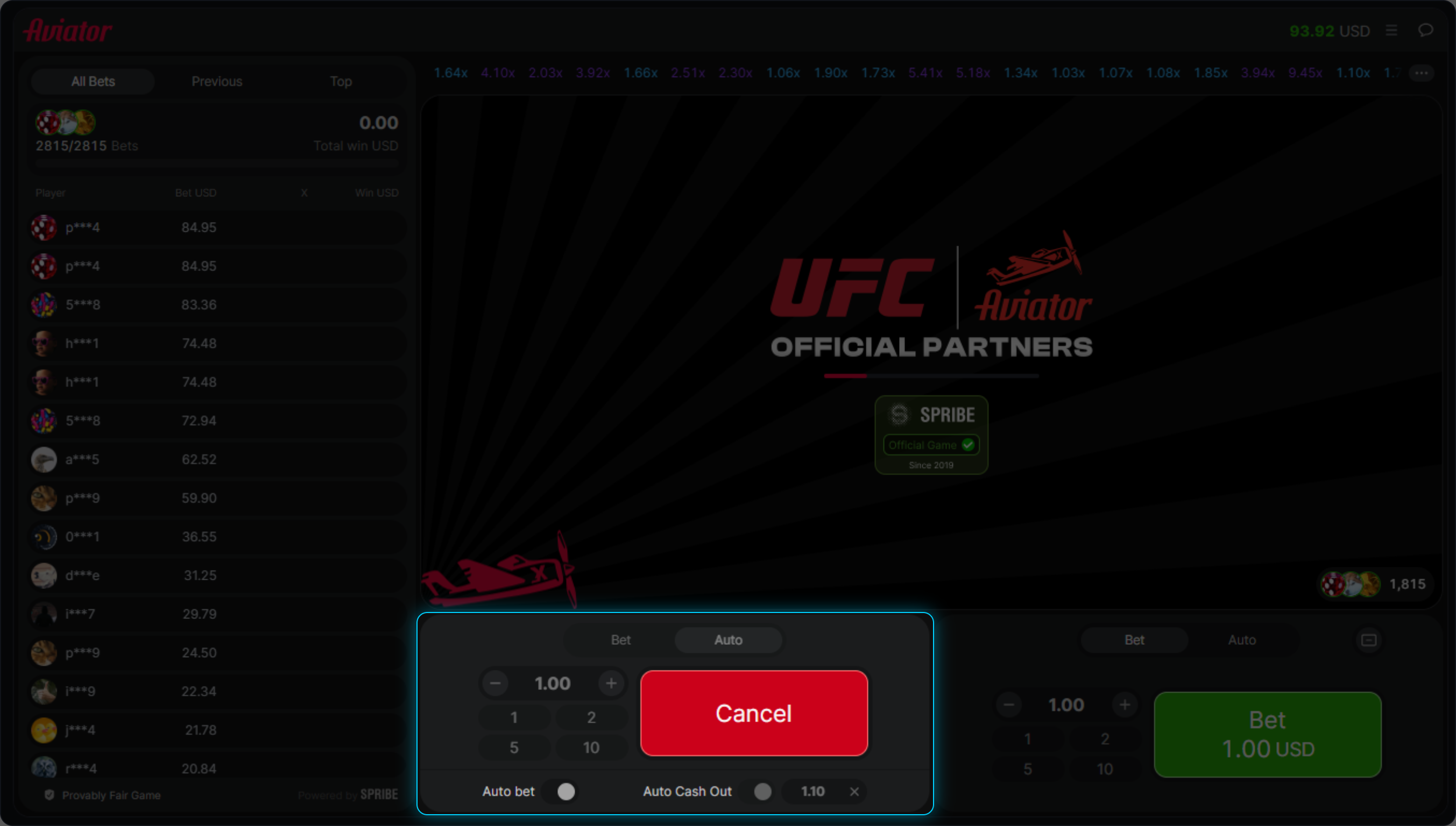The image size is (1456, 826).
Task: Remove the second bet panel icon
Action: click(x=1369, y=640)
